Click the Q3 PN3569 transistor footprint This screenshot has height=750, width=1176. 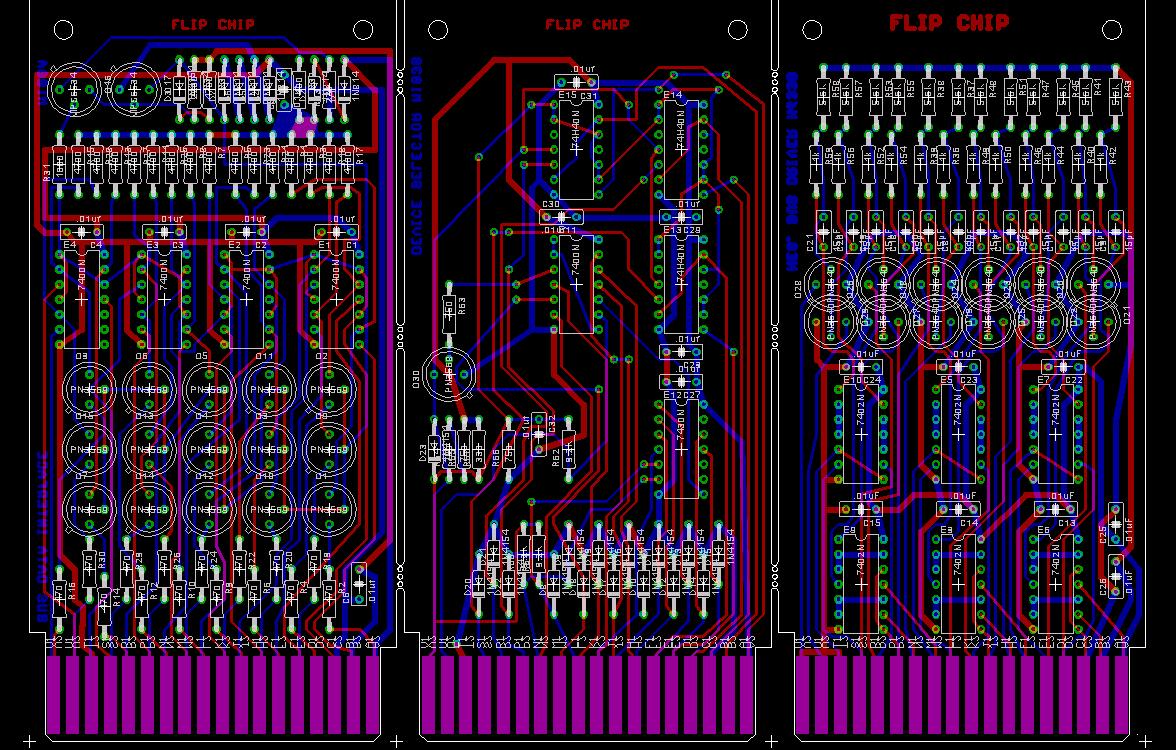coord(88,389)
